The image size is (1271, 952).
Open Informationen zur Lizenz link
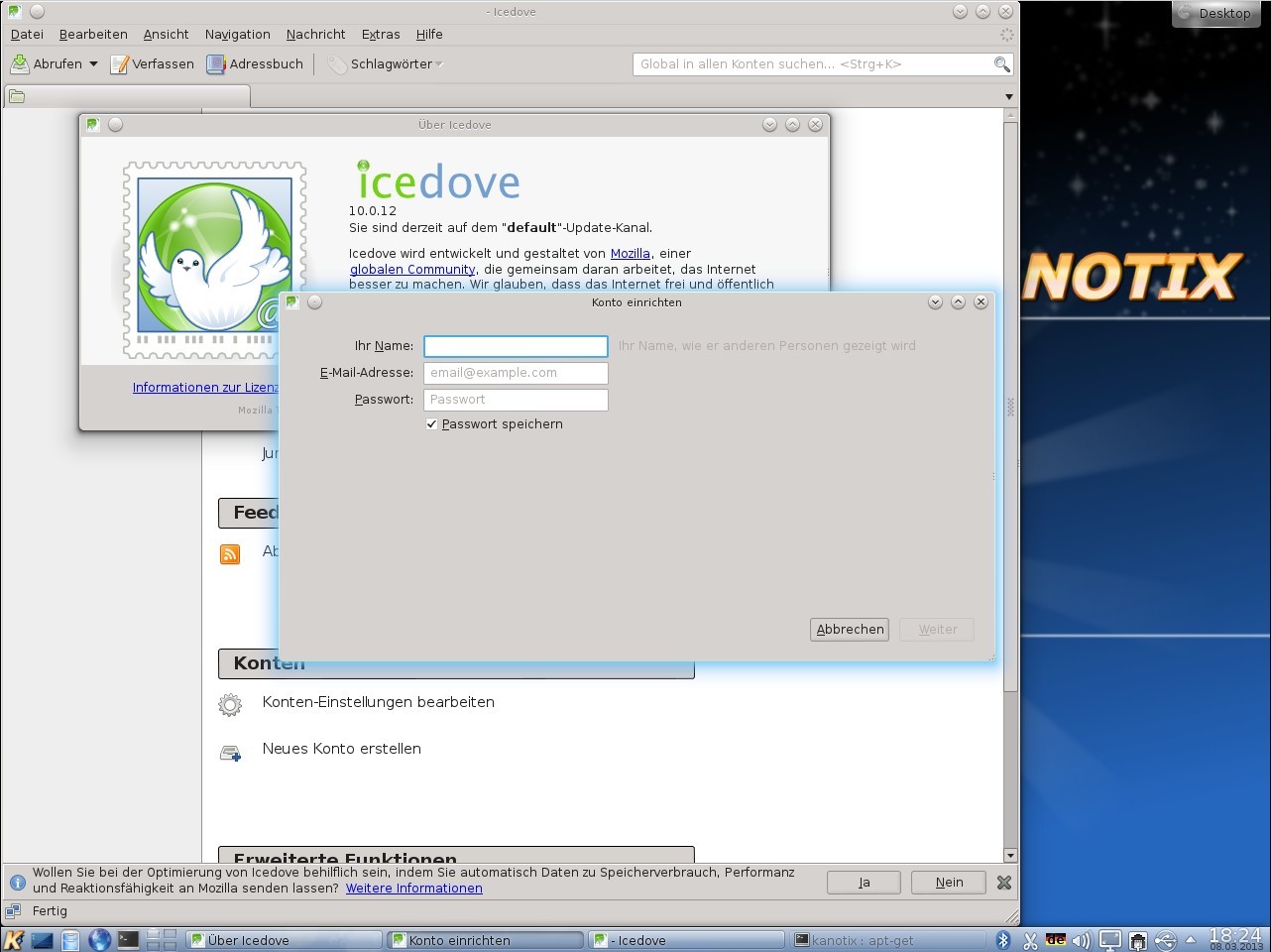[206, 388]
